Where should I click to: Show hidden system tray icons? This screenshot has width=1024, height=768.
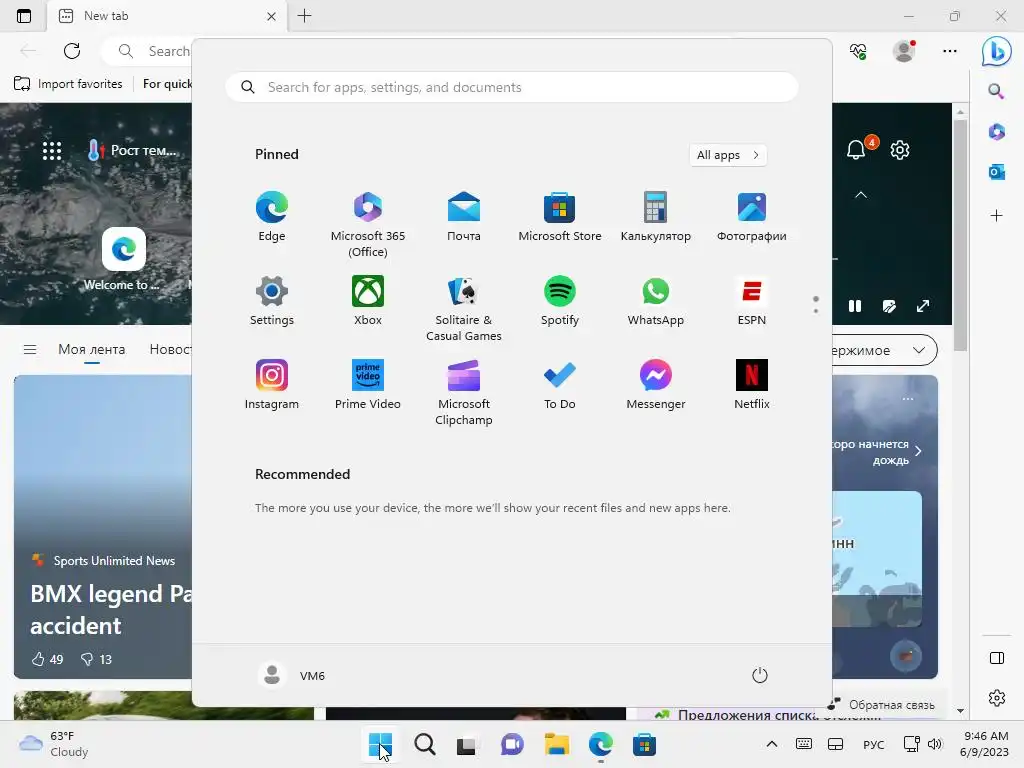point(771,744)
